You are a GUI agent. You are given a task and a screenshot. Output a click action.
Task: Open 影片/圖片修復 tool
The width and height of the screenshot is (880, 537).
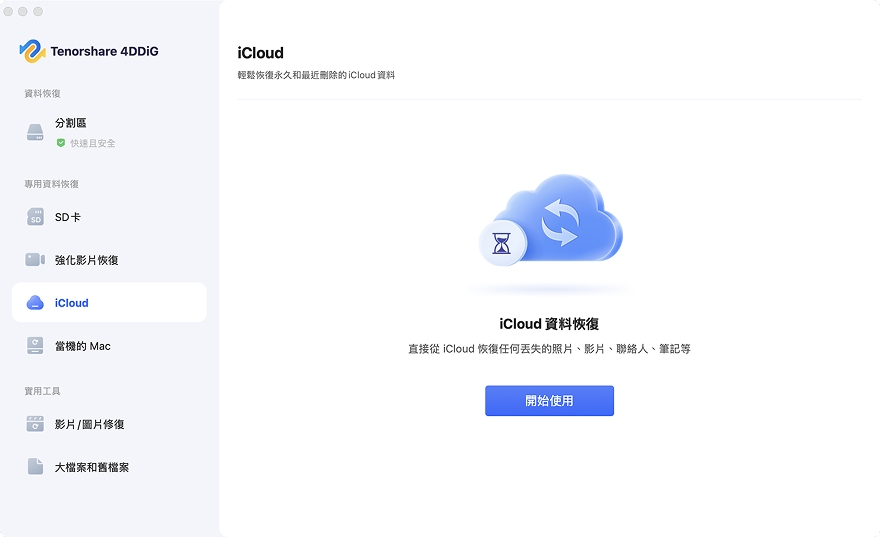[x=109, y=424]
